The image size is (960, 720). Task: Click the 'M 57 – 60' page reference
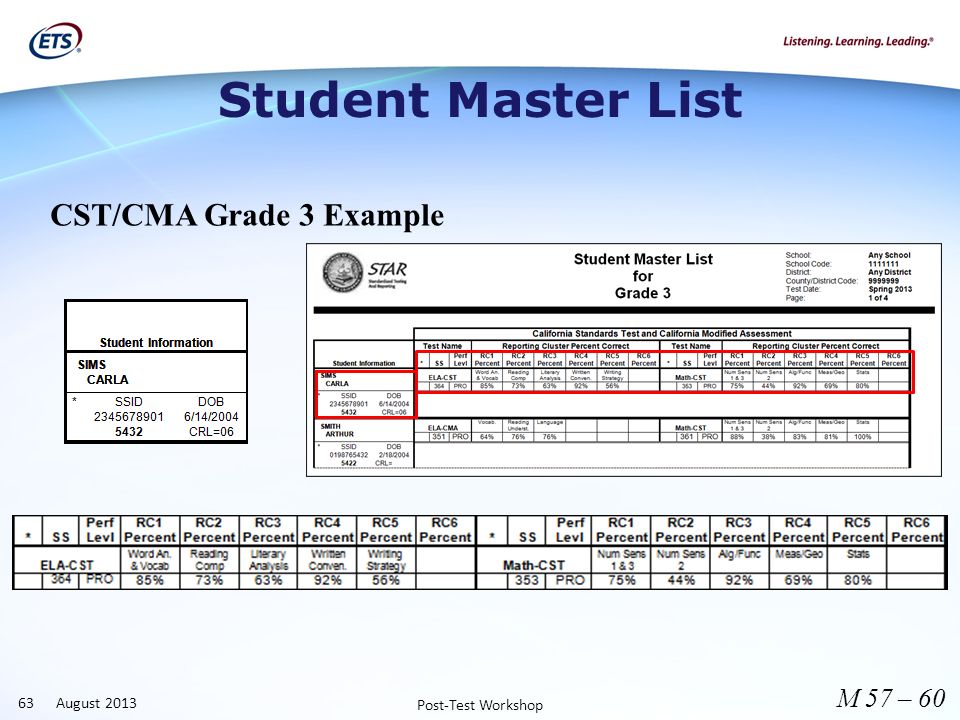pyautogui.click(x=890, y=698)
